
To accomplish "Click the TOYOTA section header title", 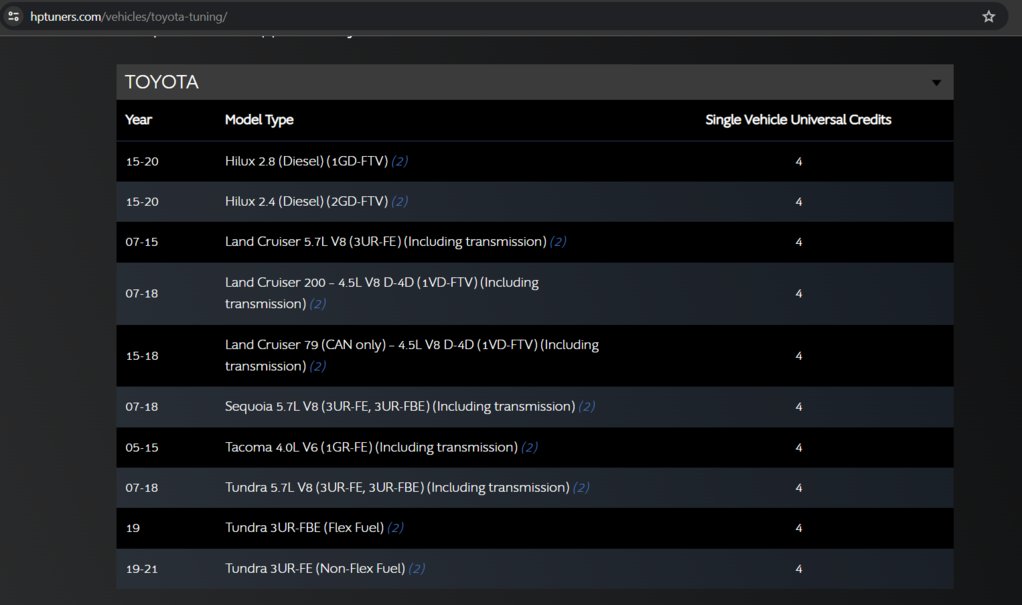I will coord(162,82).
